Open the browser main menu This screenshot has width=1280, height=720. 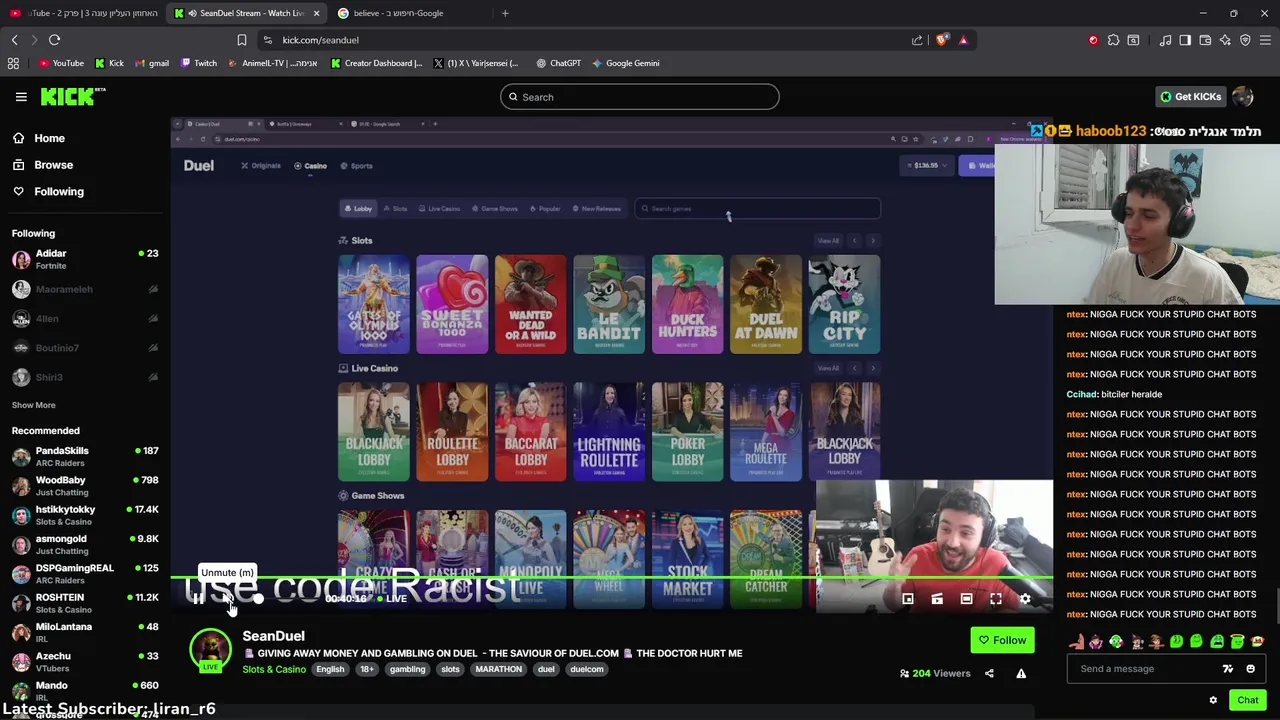click(x=1265, y=40)
